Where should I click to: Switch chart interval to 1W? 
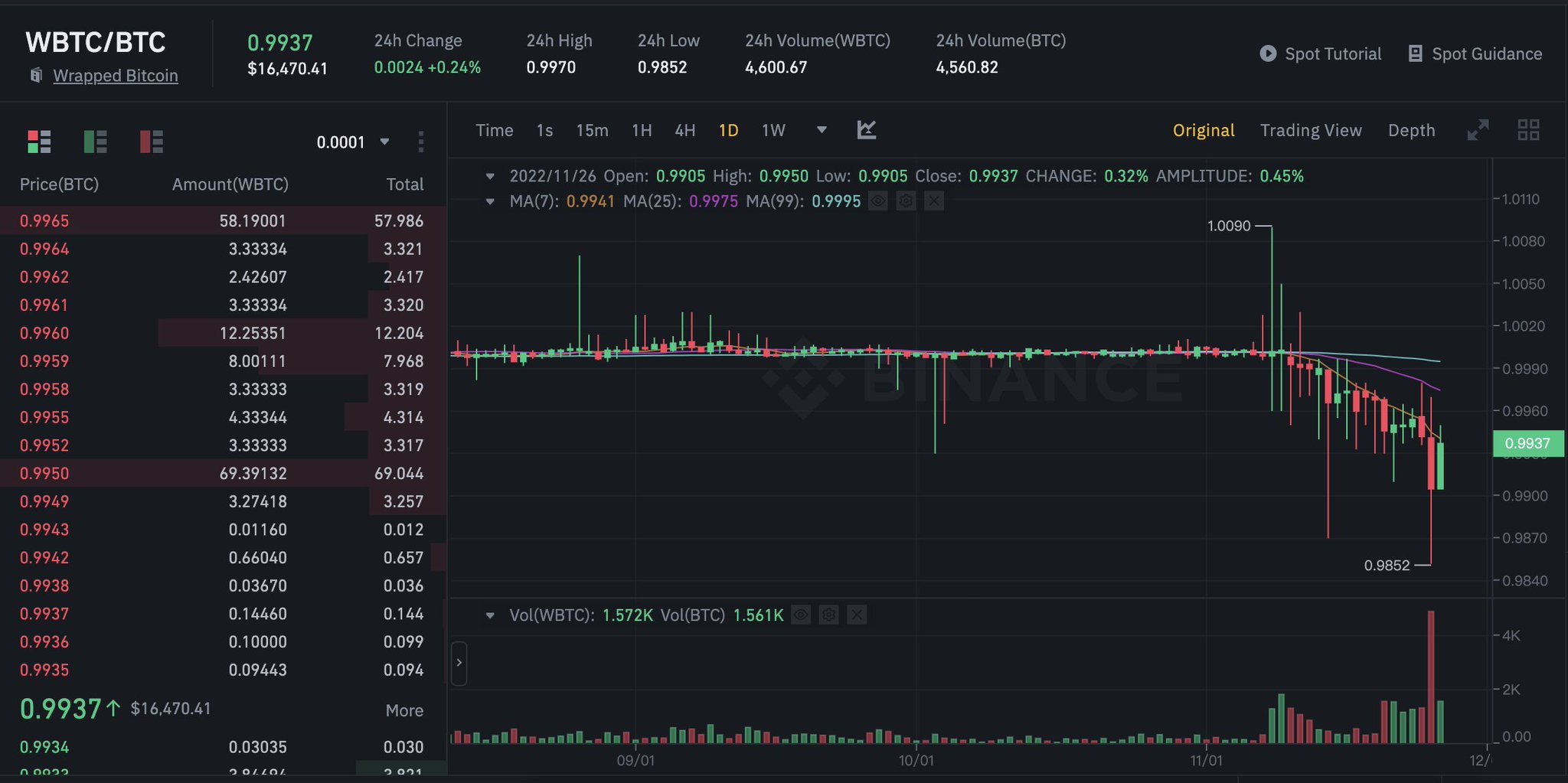pyautogui.click(x=773, y=130)
